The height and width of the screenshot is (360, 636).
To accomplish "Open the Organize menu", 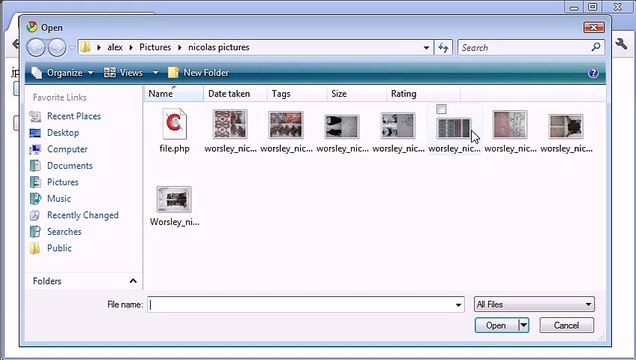I will tap(62, 73).
